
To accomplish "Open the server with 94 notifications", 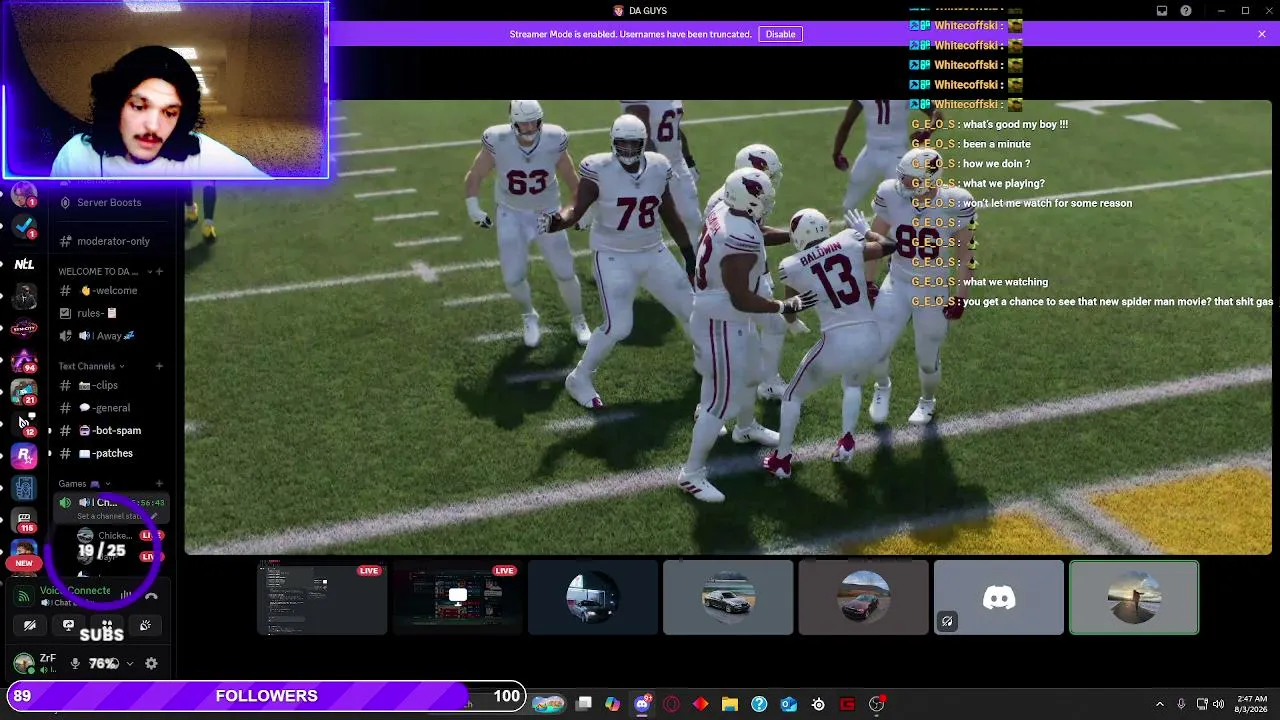I will (24, 360).
